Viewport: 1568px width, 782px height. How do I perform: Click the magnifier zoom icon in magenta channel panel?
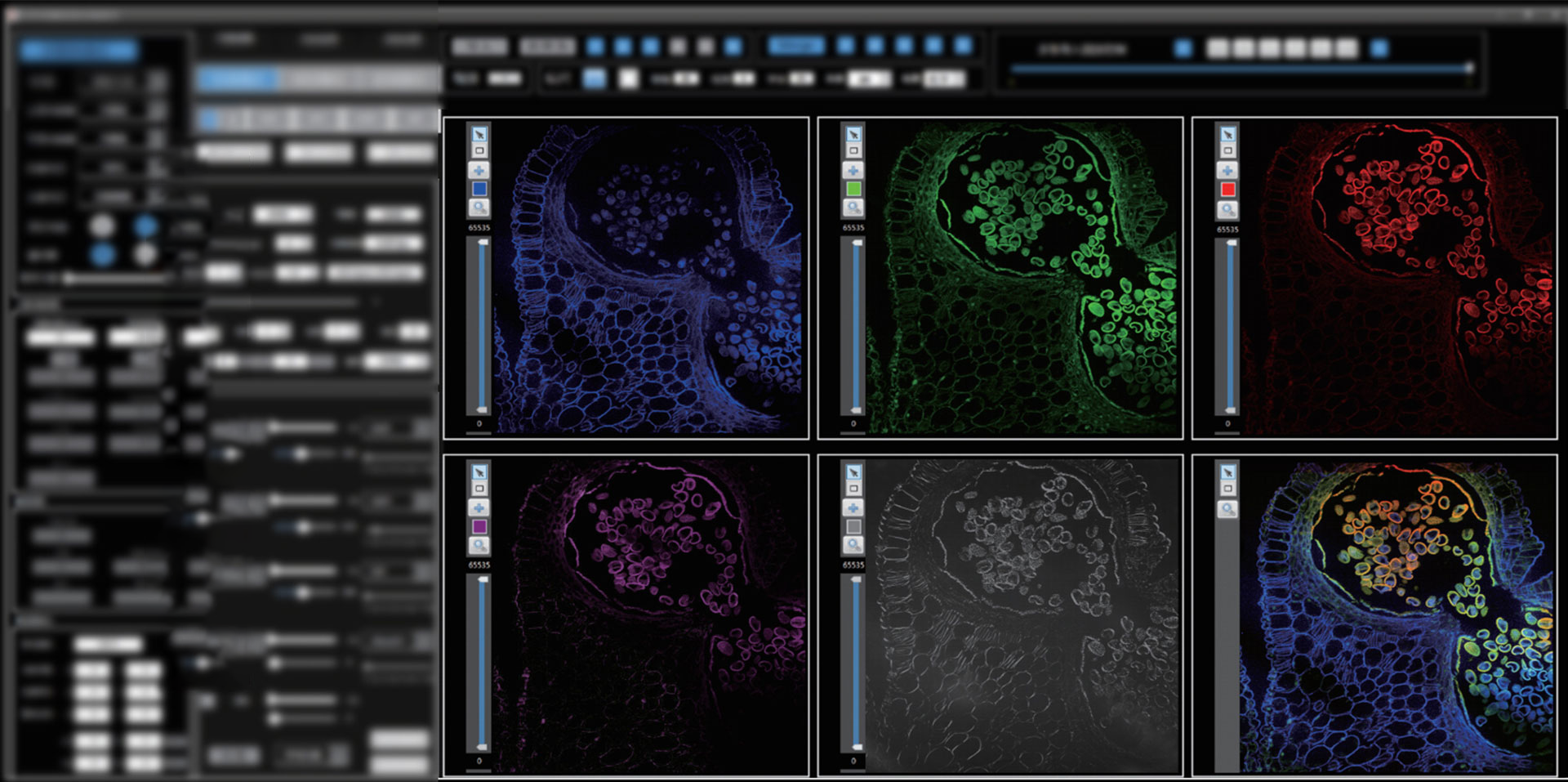coord(479,545)
